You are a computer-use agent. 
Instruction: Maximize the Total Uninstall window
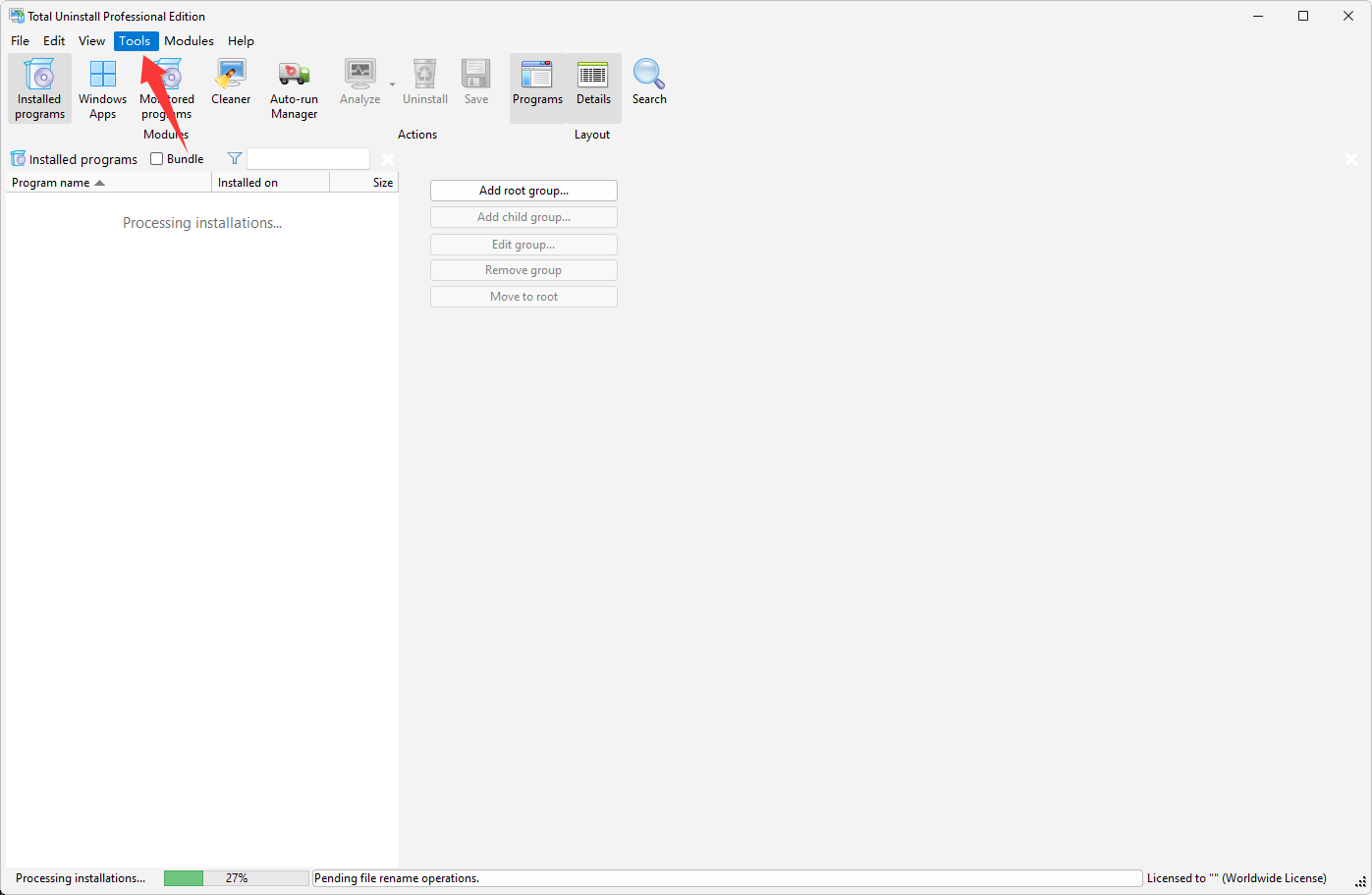click(1303, 16)
